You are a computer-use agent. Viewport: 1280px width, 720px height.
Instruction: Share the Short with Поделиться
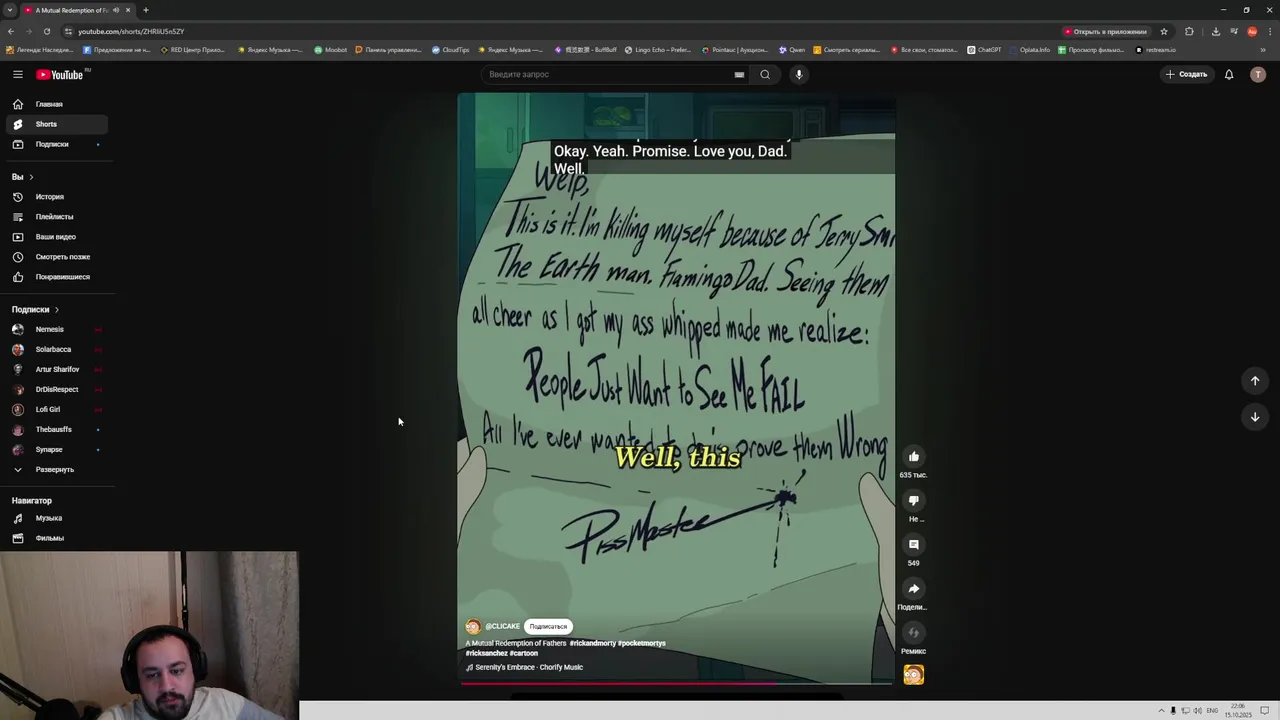tap(913, 589)
